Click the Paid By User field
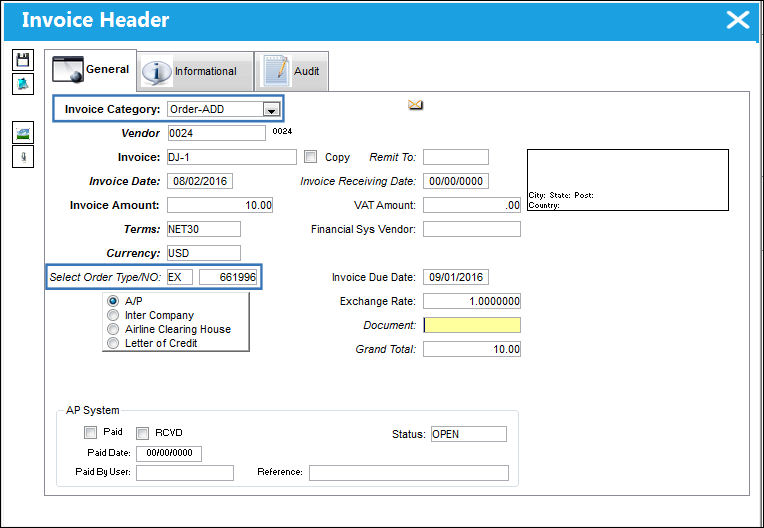This screenshot has height=528, width=764. tap(185, 472)
